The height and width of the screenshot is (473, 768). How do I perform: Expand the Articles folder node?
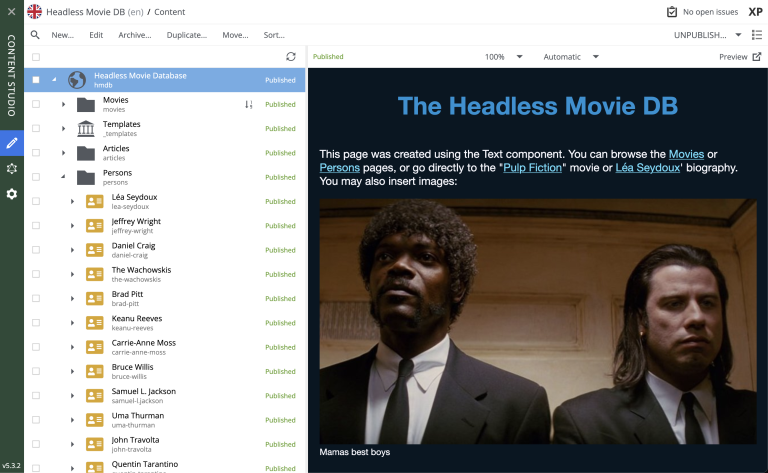pos(63,153)
